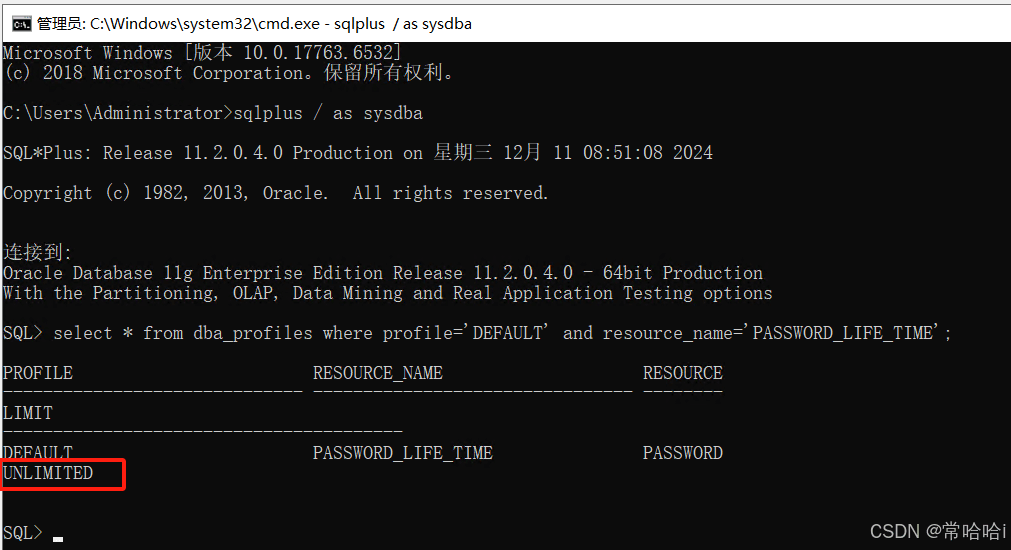The width and height of the screenshot is (1011, 550).
Task: Click the PASSWORD resource type value
Action: [x=682, y=453]
